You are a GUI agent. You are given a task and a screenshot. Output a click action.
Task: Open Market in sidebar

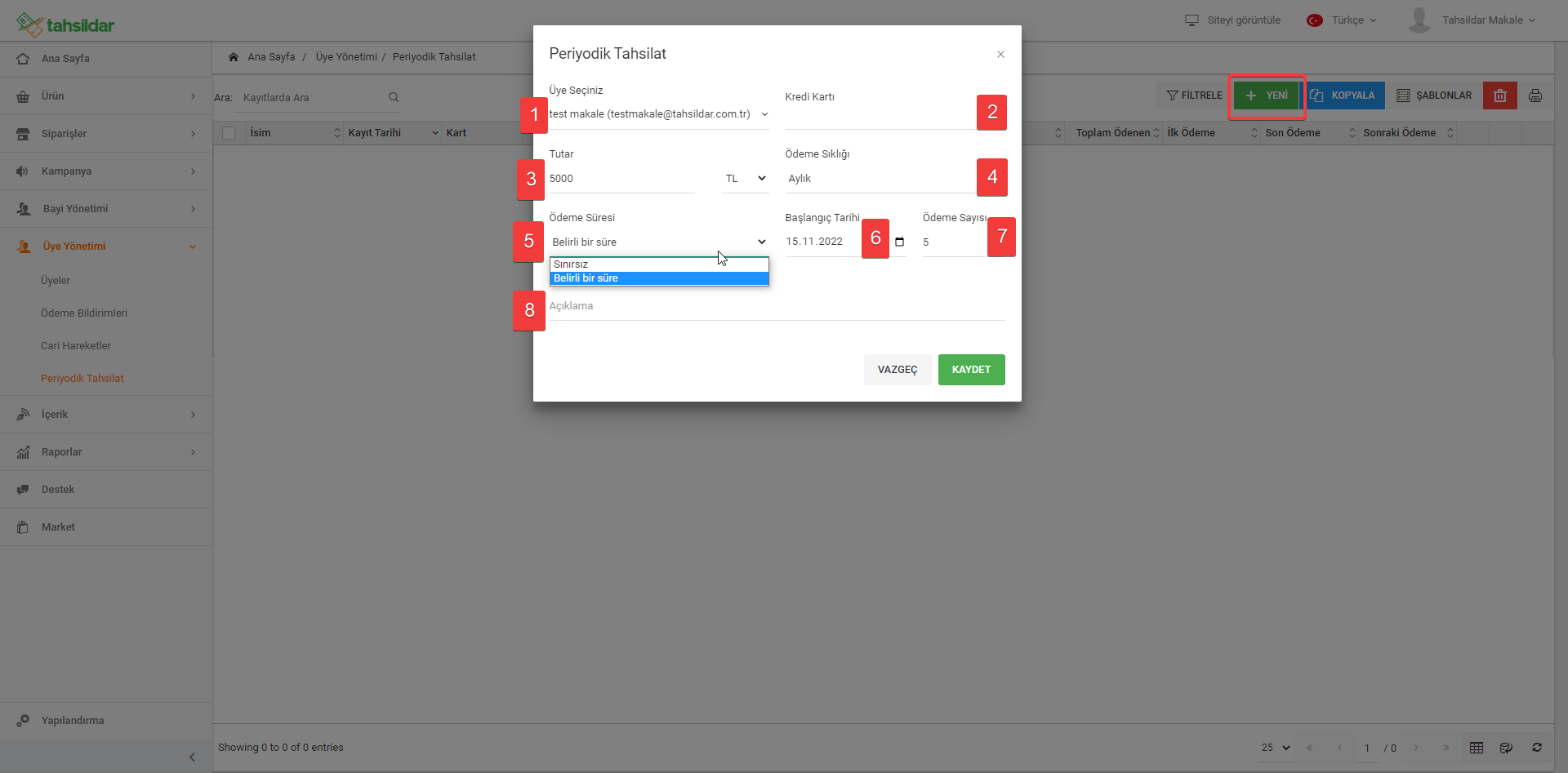[106, 527]
